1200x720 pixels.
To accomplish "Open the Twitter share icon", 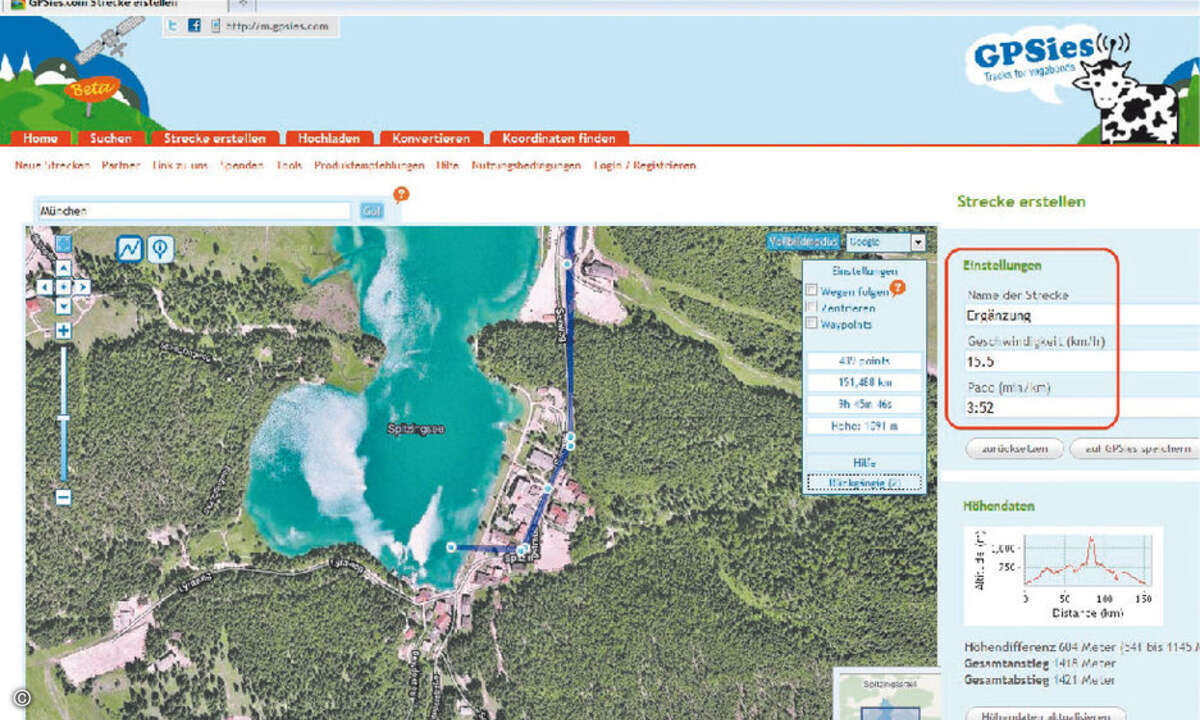I will (174, 27).
